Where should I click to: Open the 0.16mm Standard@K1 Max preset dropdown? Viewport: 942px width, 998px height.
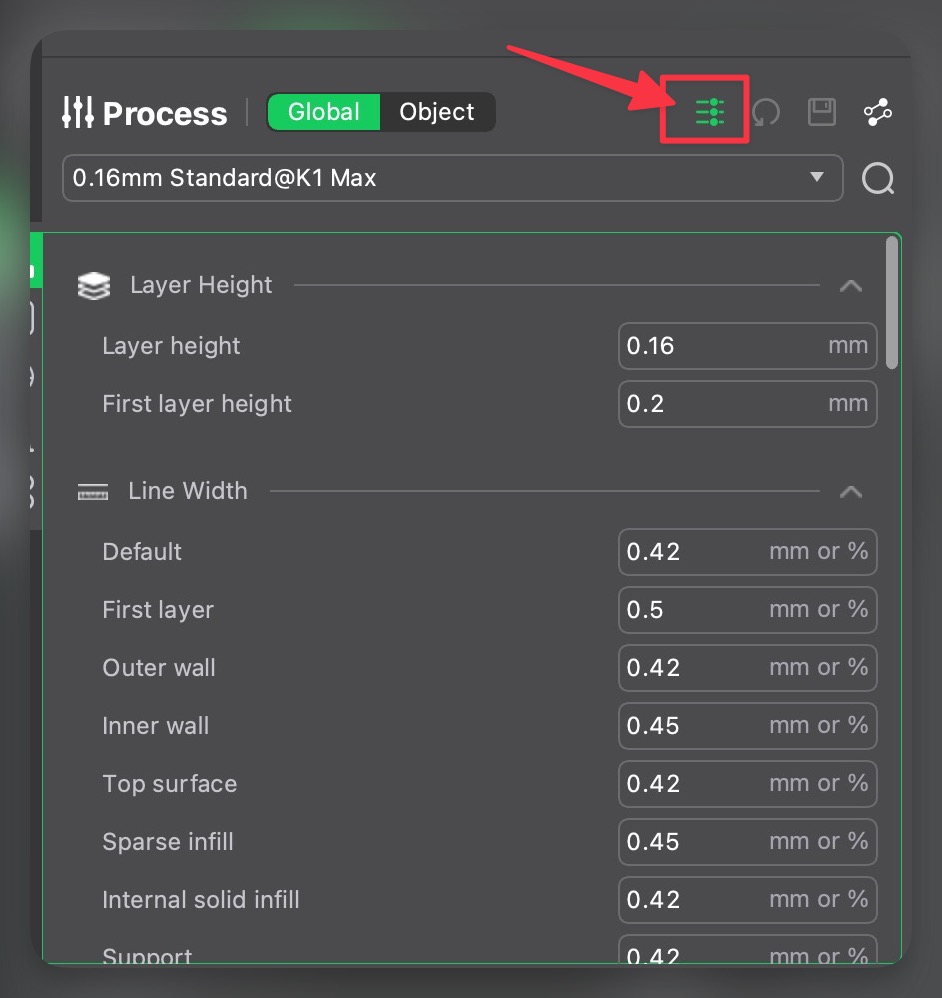[x=452, y=179]
